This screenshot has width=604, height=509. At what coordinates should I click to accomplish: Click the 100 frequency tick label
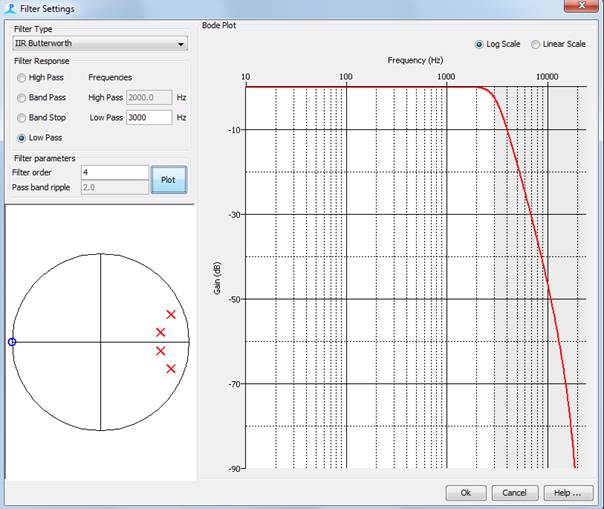tap(346, 77)
